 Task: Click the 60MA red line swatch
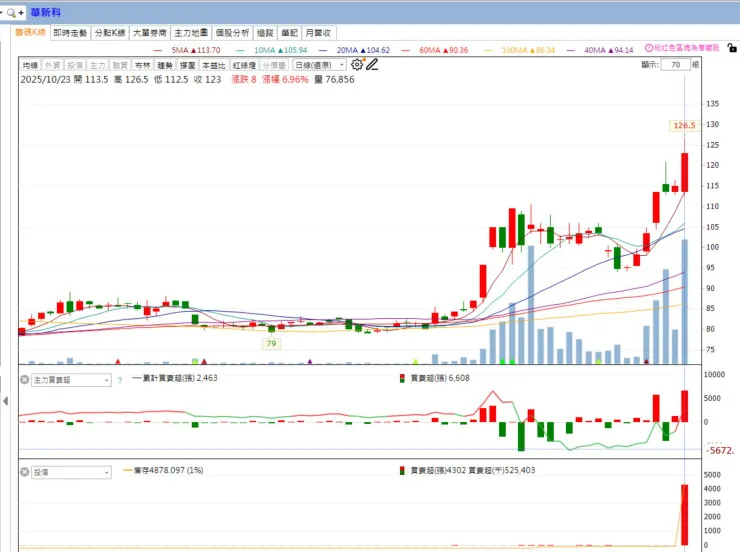[405, 50]
